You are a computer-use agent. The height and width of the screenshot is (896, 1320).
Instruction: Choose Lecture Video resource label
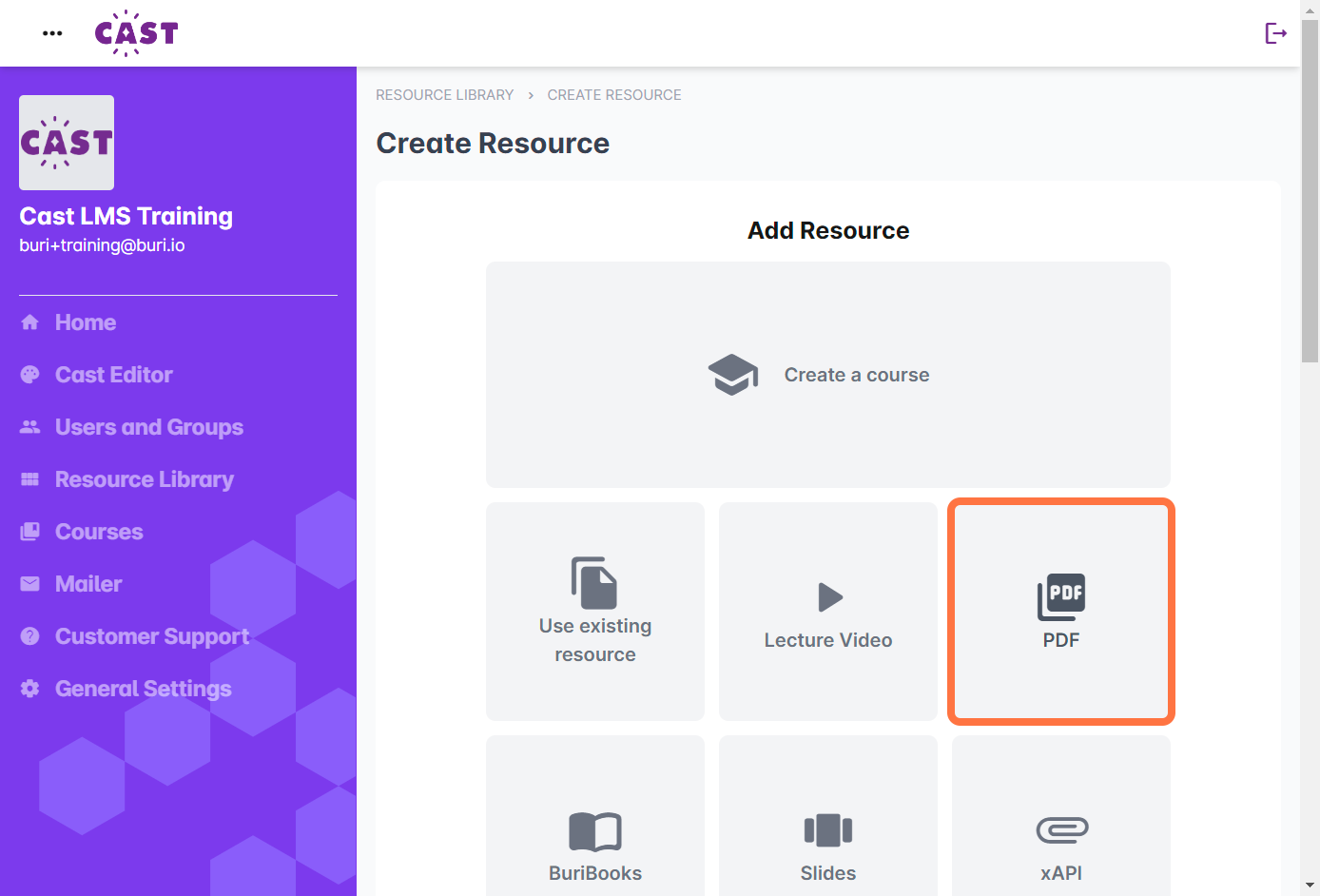(828, 640)
